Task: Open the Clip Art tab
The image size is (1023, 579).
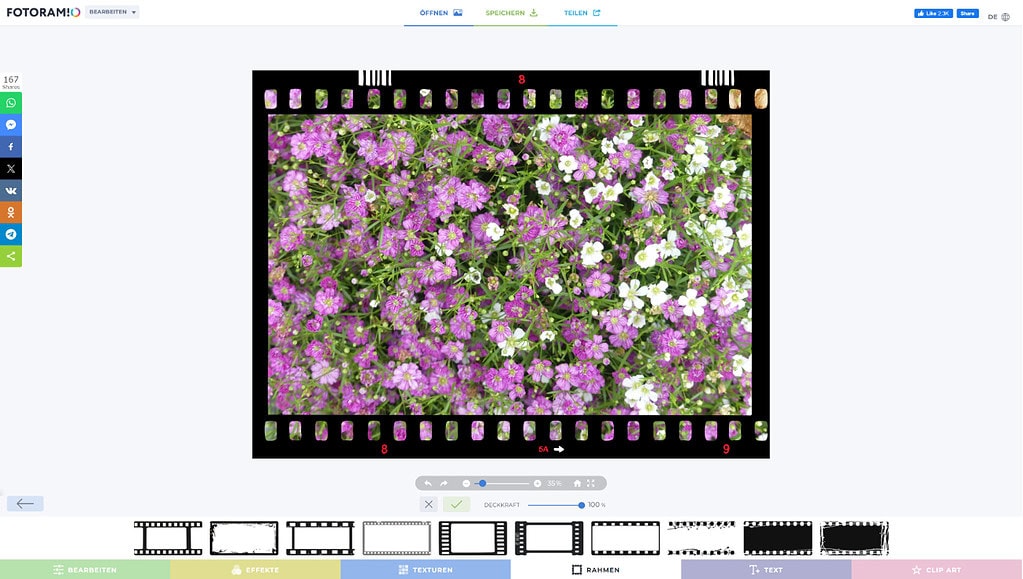Action: tap(936, 569)
